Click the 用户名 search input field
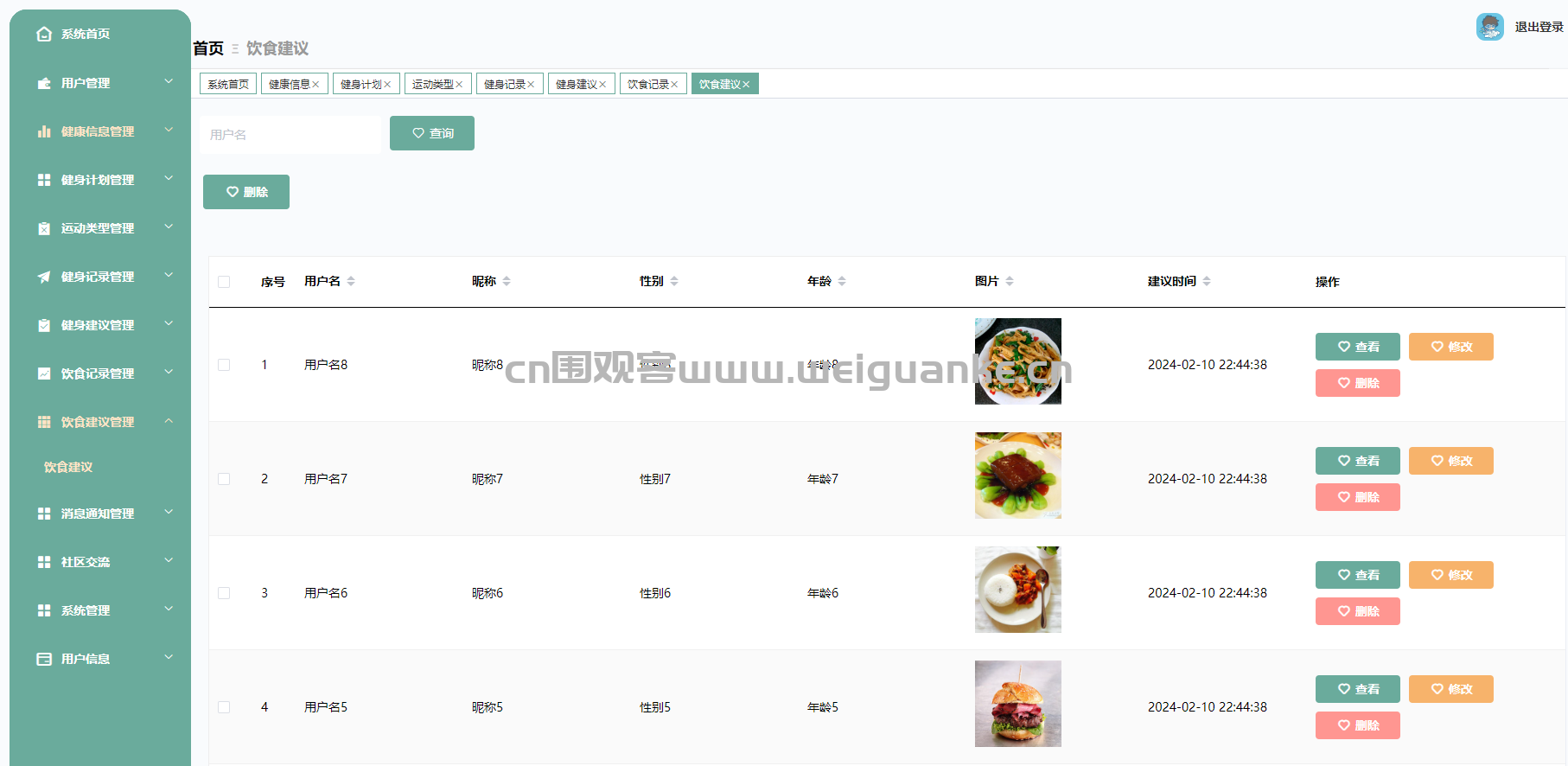 [290, 135]
